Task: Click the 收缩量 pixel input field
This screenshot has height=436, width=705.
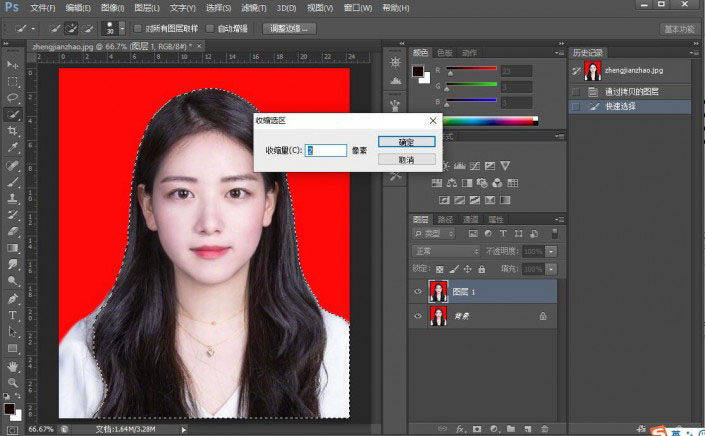Action: (x=326, y=150)
